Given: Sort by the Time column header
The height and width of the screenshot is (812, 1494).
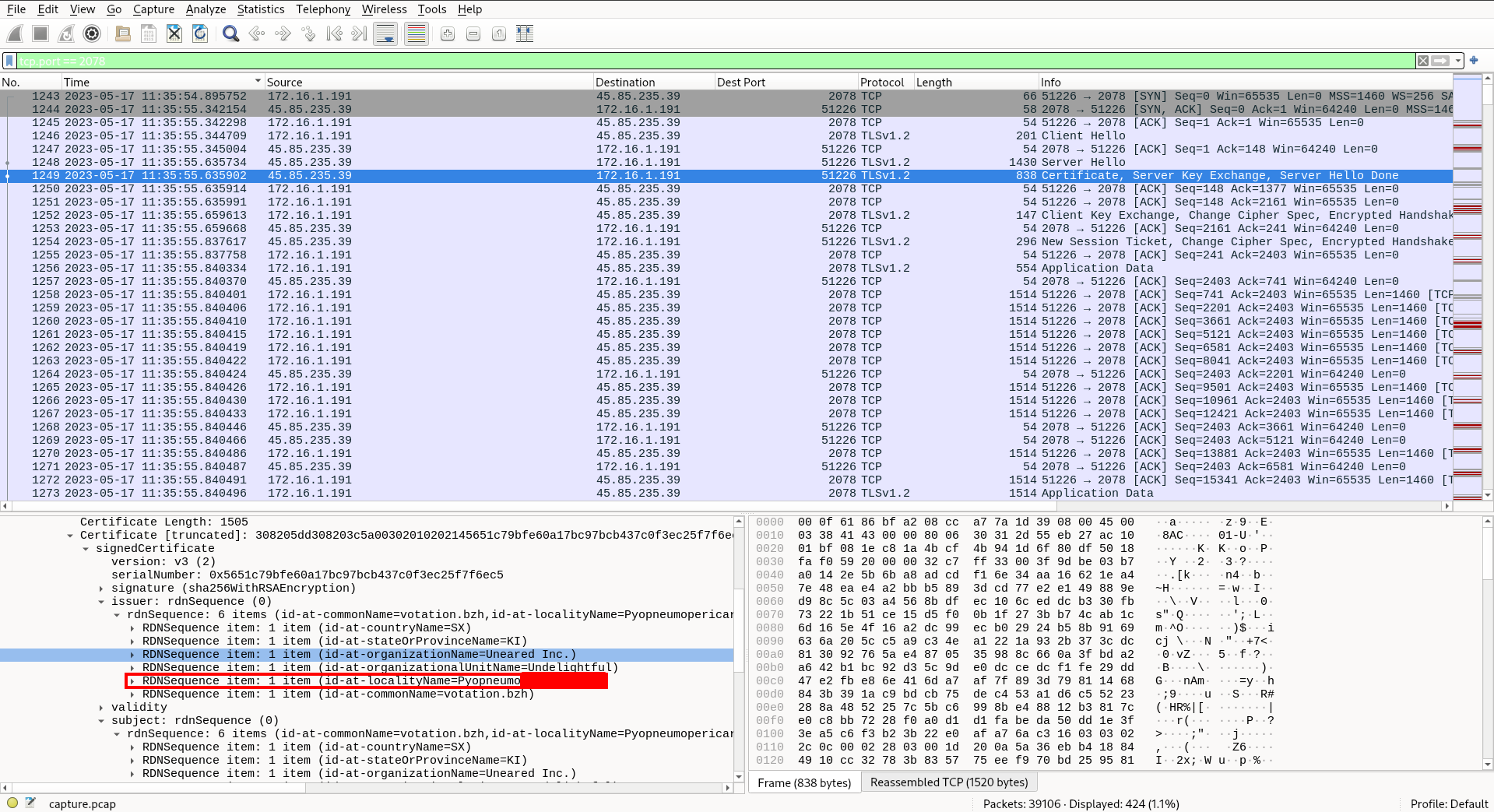Looking at the screenshot, I should [162, 82].
